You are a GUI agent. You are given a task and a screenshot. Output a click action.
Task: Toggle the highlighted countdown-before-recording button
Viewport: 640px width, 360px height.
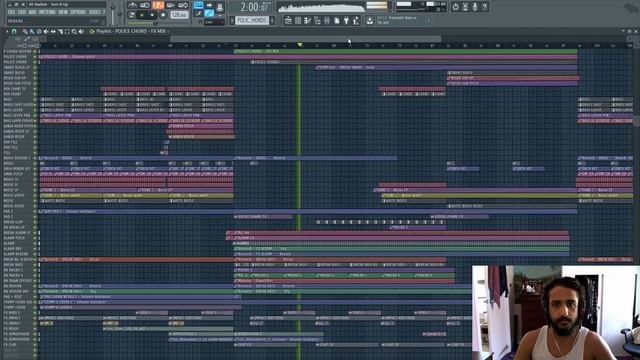pos(158,5)
